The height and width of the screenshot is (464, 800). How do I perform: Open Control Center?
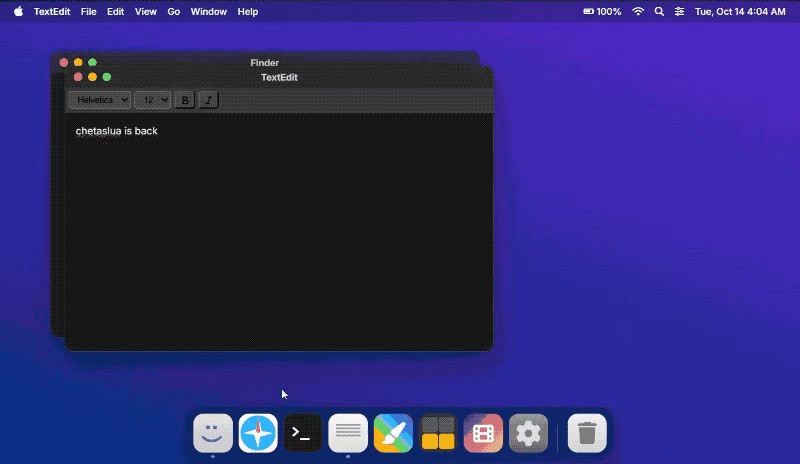tap(679, 11)
